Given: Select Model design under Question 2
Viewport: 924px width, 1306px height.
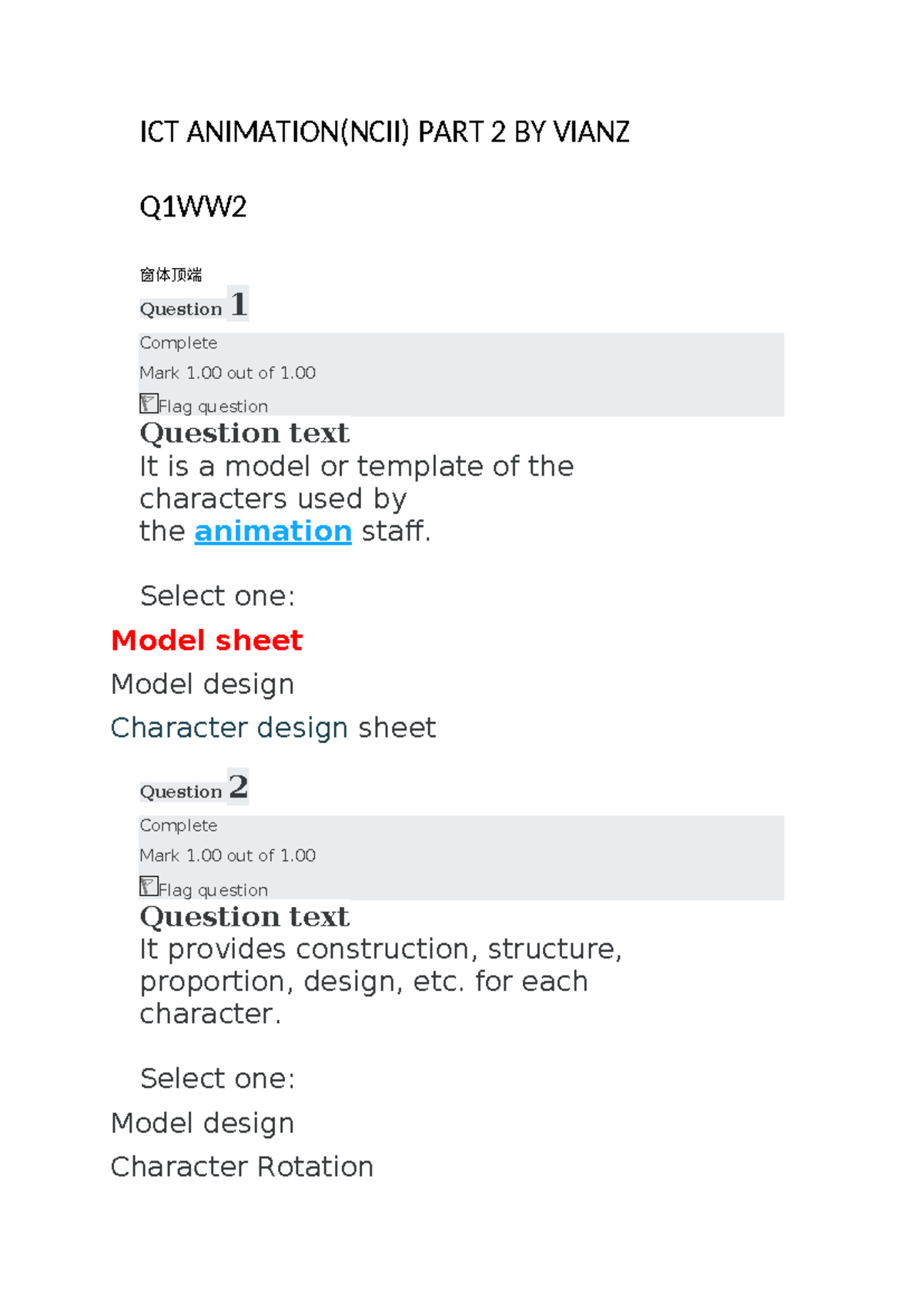Looking at the screenshot, I should (x=203, y=1123).
